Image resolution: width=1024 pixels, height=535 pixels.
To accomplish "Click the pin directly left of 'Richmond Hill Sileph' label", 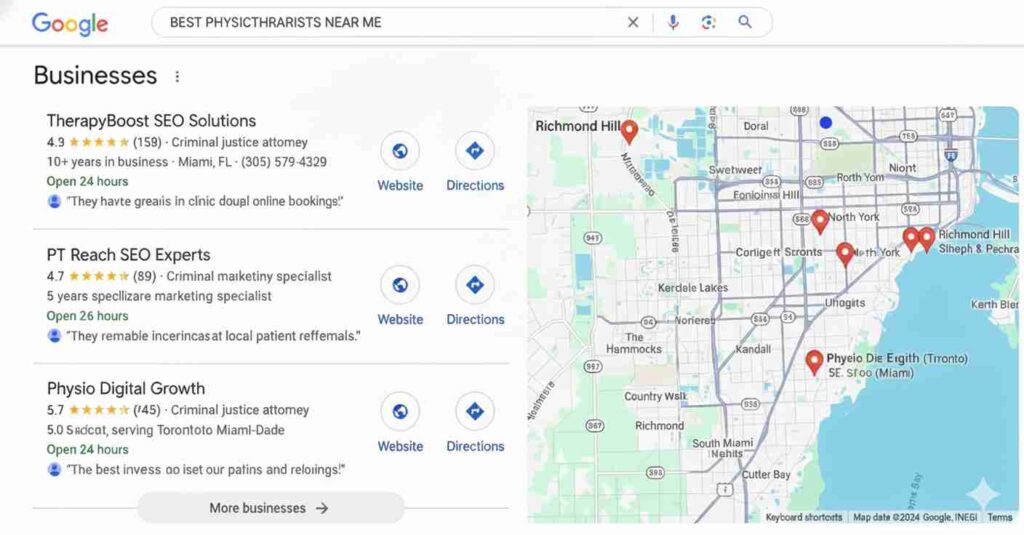I will pyautogui.click(x=926, y=240).
